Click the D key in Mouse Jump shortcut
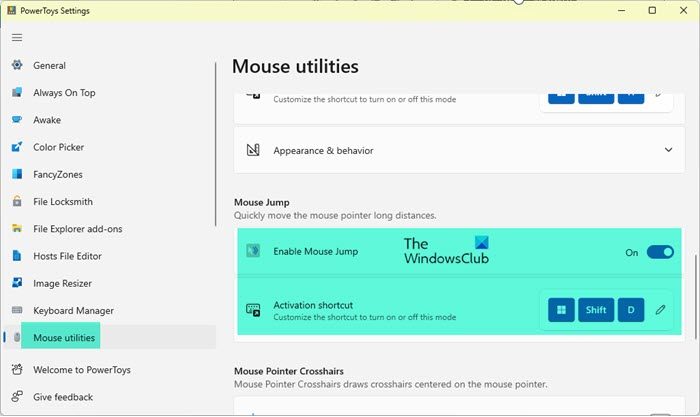The image size is (700, 417). 631,310
